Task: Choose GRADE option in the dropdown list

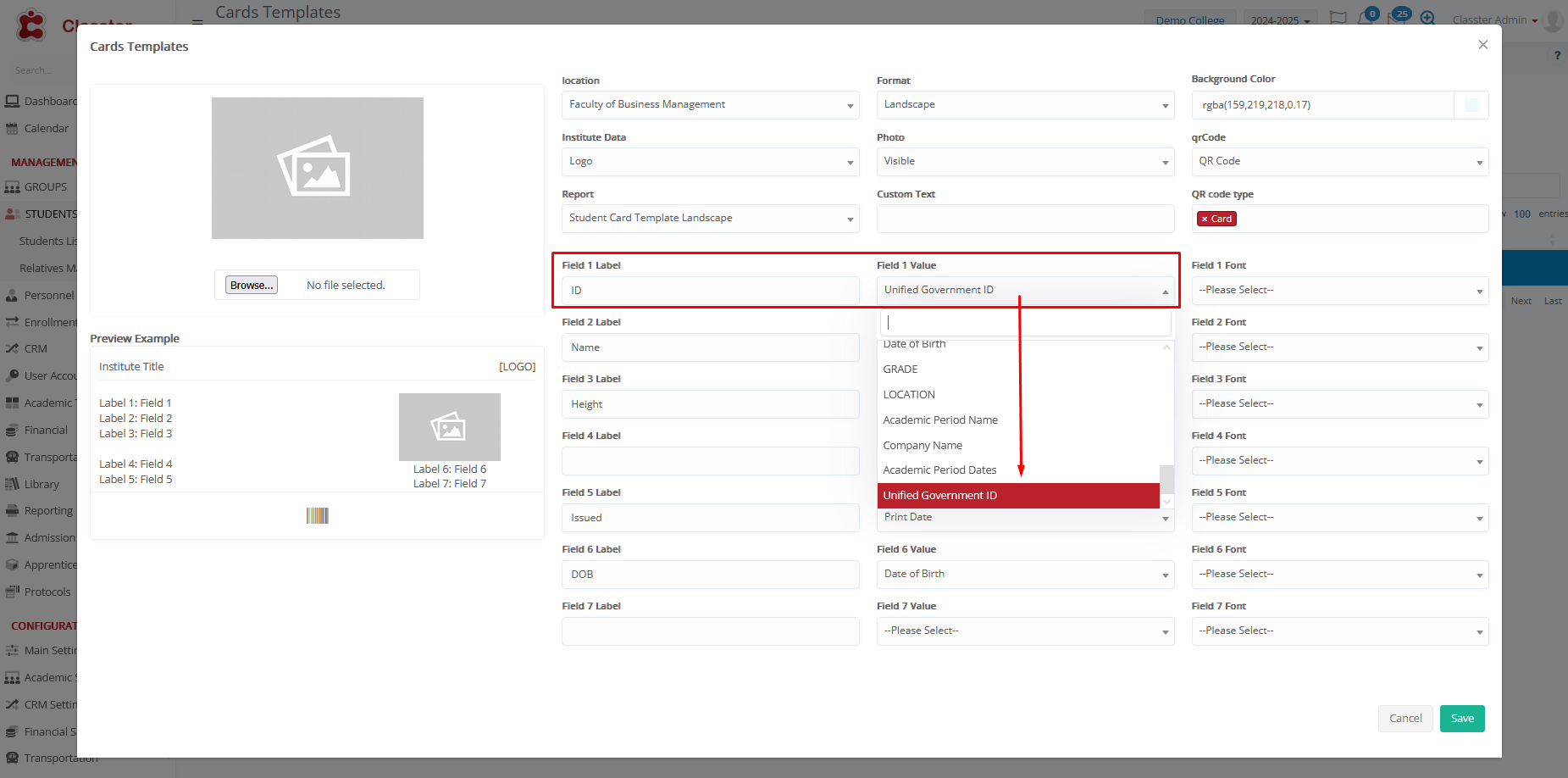Action: point(900,369)
